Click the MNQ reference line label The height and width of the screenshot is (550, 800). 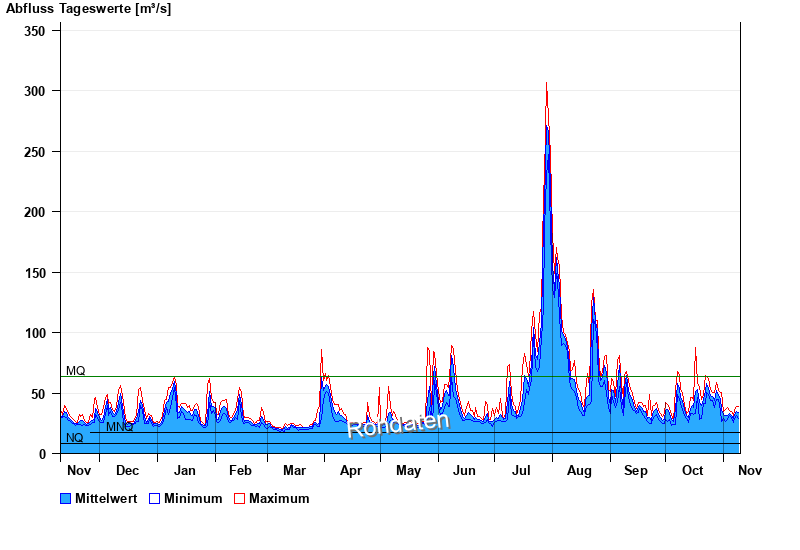[x=119, y=427]
